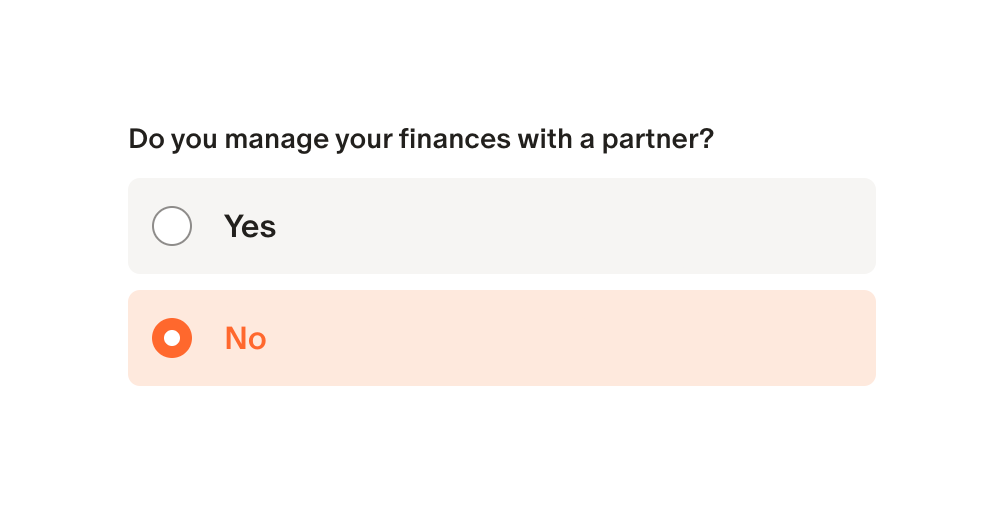Viewport: 1004px width, 514px height.
Task: Choose the highlighted No option row
Action: 502,338
